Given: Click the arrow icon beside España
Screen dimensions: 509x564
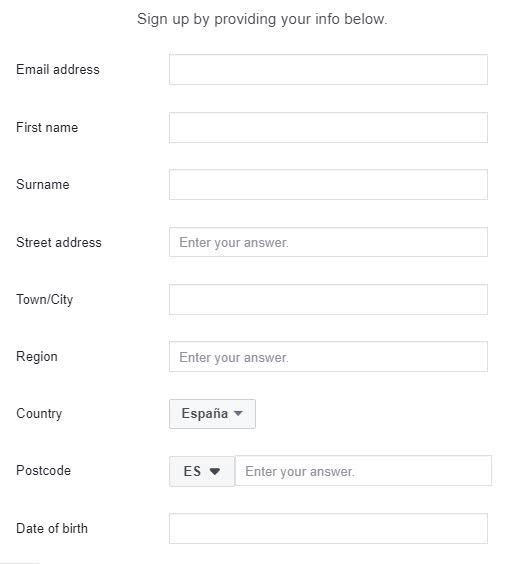Looking at the screenshot, I should click(238, 413).
